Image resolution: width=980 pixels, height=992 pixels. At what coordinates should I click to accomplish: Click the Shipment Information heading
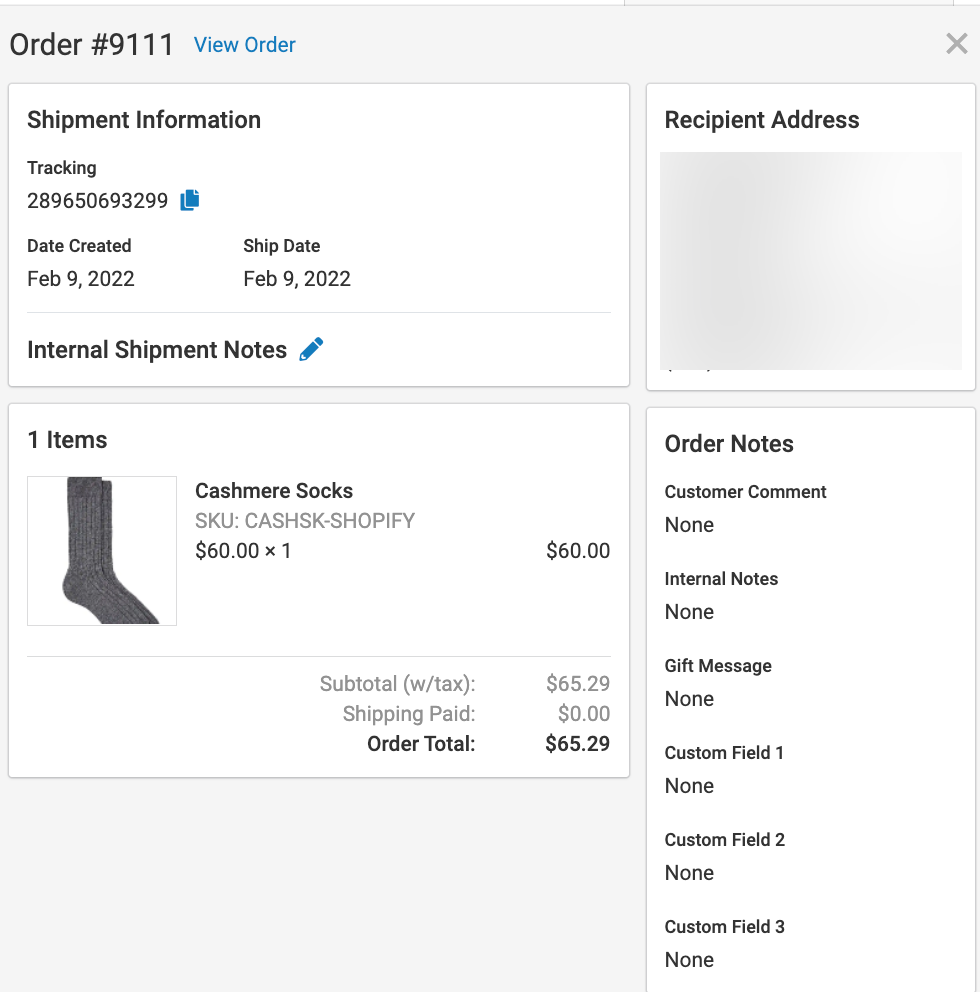[144, 120]
